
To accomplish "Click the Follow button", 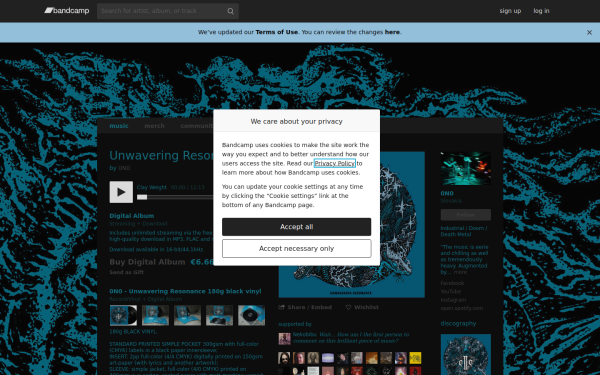I will click(x=466, y=215).
